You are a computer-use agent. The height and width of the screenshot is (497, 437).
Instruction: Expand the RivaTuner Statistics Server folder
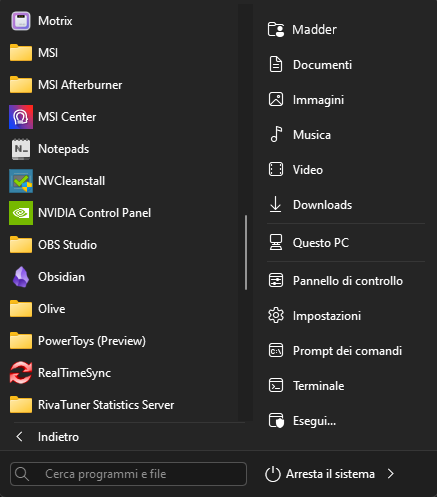point(123,405)
